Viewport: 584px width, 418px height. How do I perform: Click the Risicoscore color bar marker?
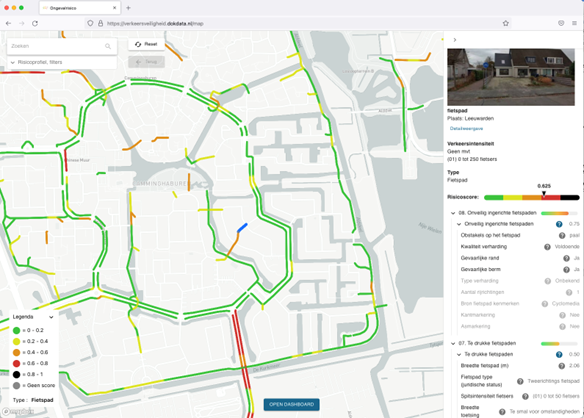pos(544,194)
